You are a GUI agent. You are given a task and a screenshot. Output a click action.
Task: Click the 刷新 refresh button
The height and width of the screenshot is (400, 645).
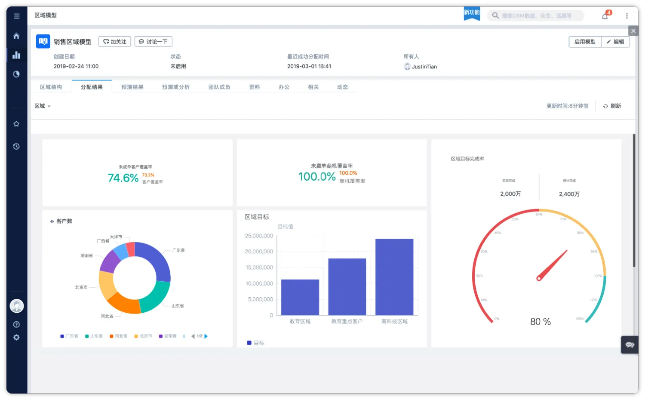[x=612, y=105]
